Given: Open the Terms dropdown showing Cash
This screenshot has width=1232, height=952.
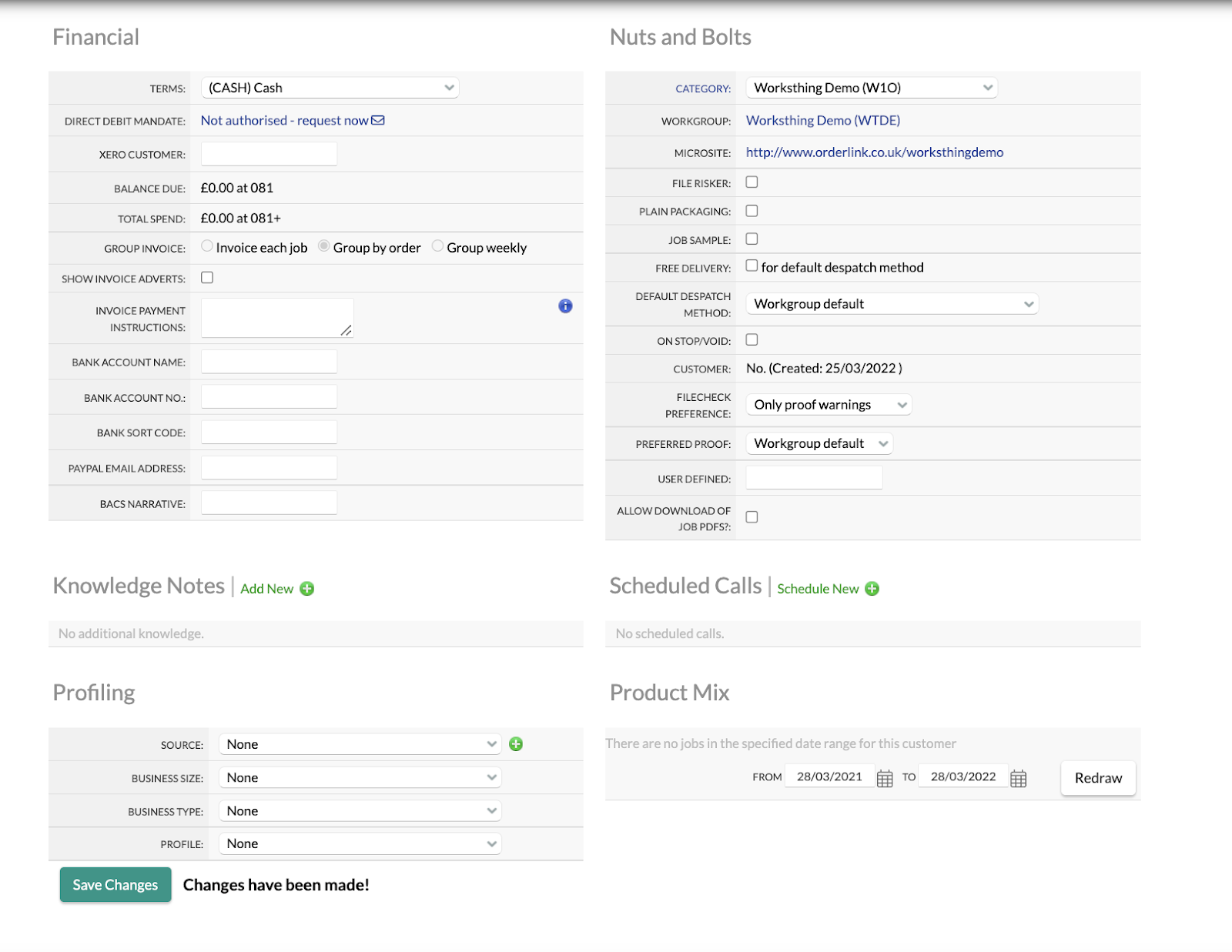Looking at the screenshot, I should click(x=330, y=88).
